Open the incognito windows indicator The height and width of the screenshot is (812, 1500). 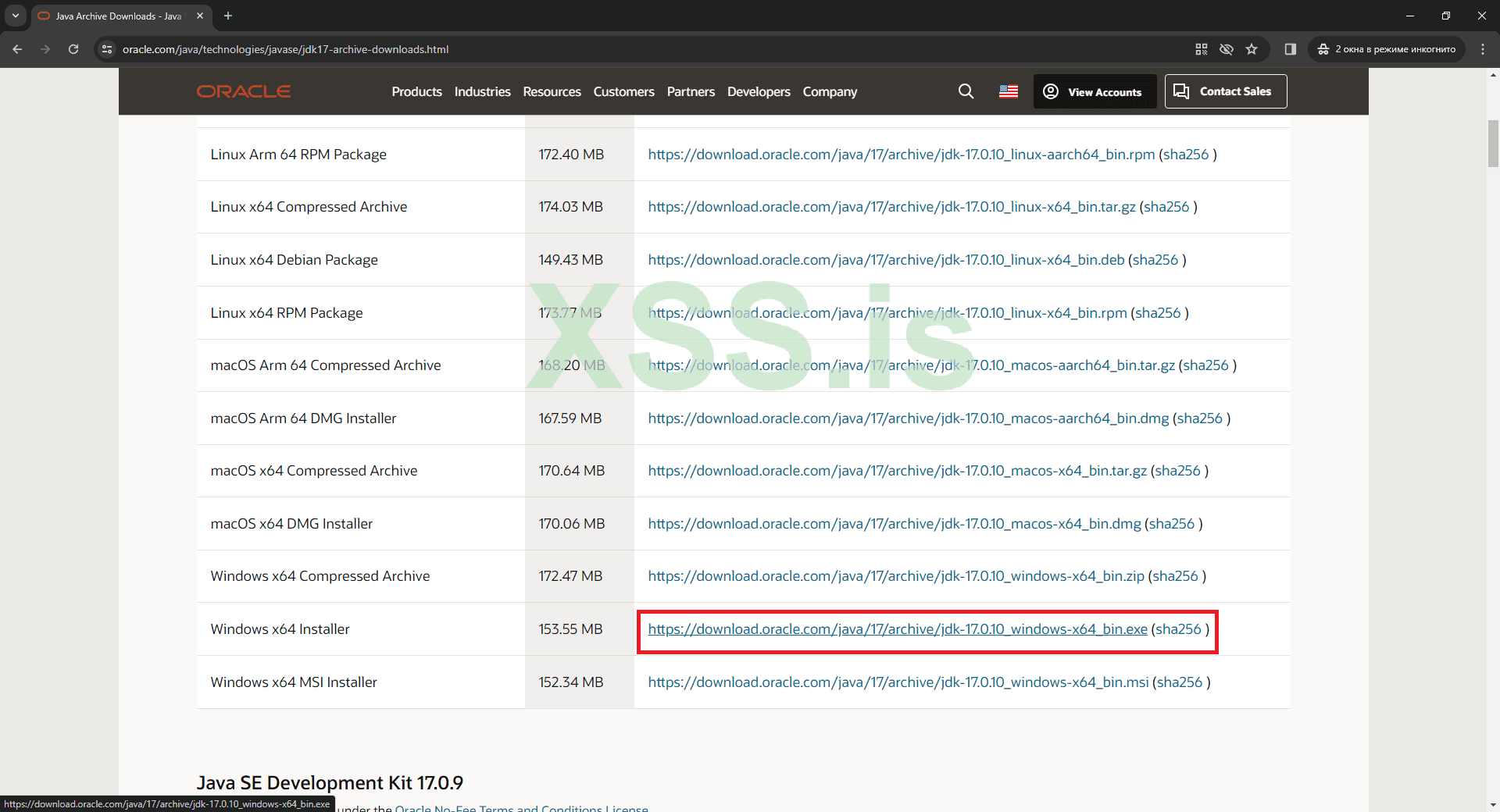pos(1387,49)
